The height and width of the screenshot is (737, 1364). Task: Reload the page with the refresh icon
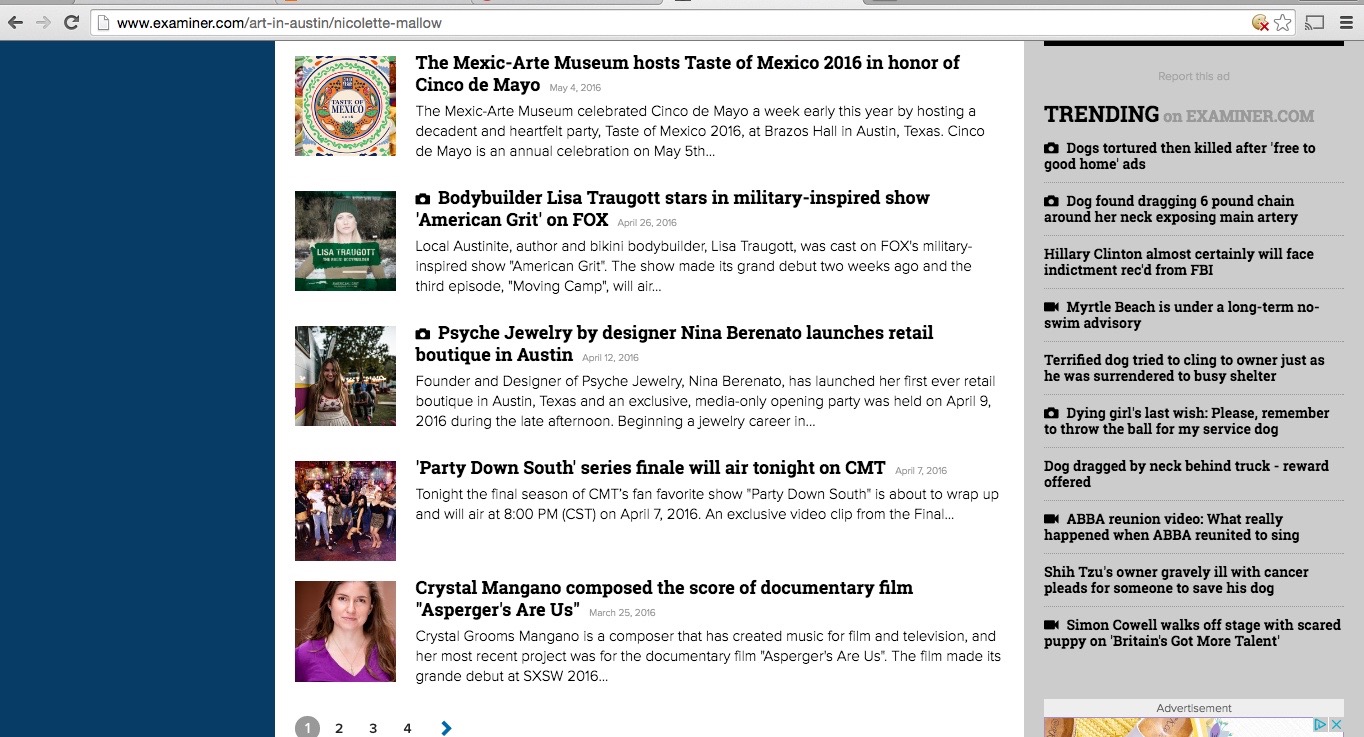71,22
